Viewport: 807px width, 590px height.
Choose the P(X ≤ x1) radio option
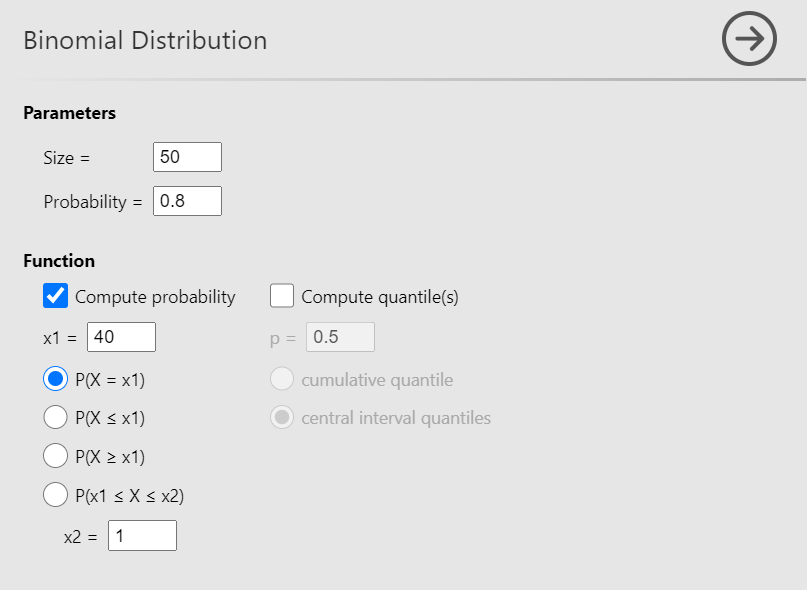click(x=56, y=417)
